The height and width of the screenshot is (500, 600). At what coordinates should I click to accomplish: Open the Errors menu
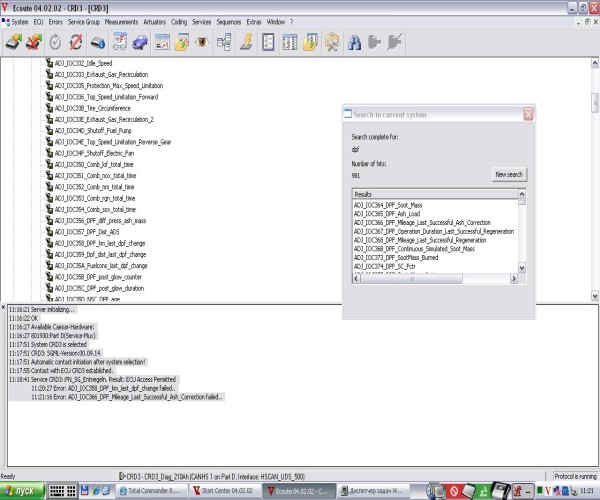[55, 22]
